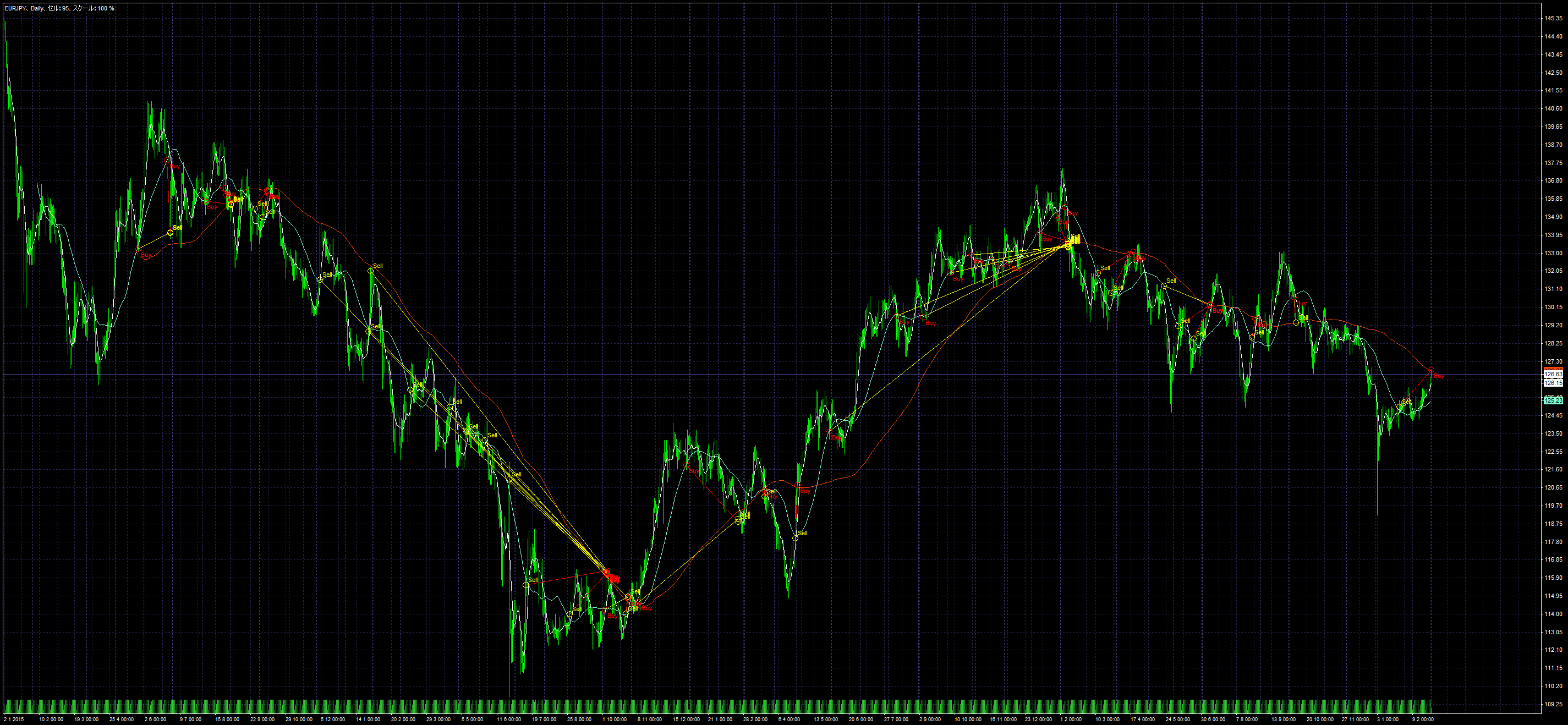The width and height of the screenshot is (1568, 725).
Task: Click the 135.85 price axis label
Action: click(x=1553, y=199)
